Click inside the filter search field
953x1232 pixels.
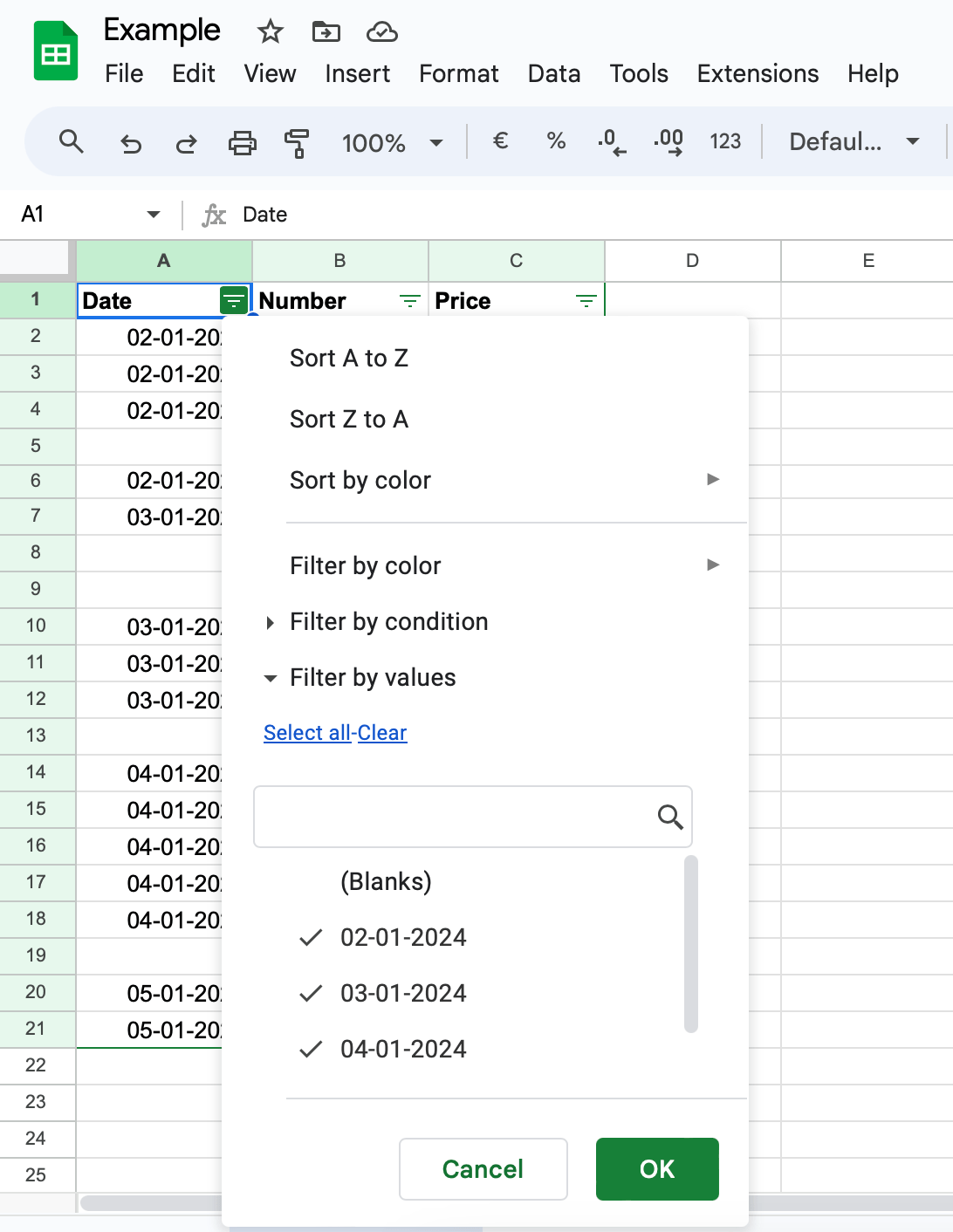tap(454, 817)
